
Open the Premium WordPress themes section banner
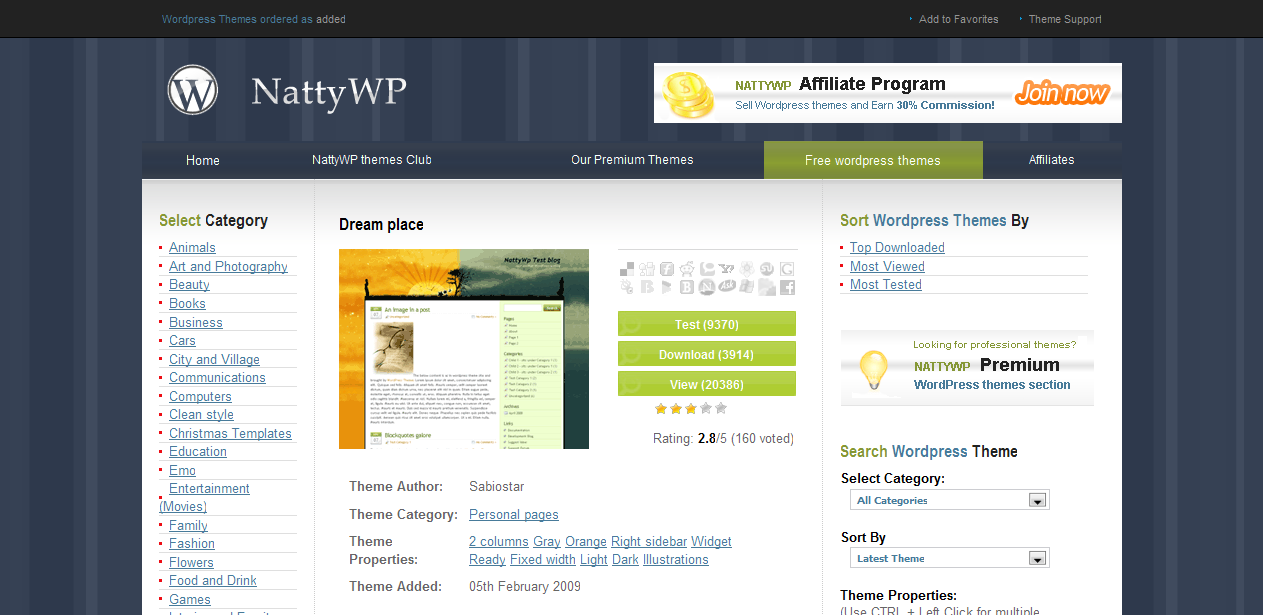(967, 368)
